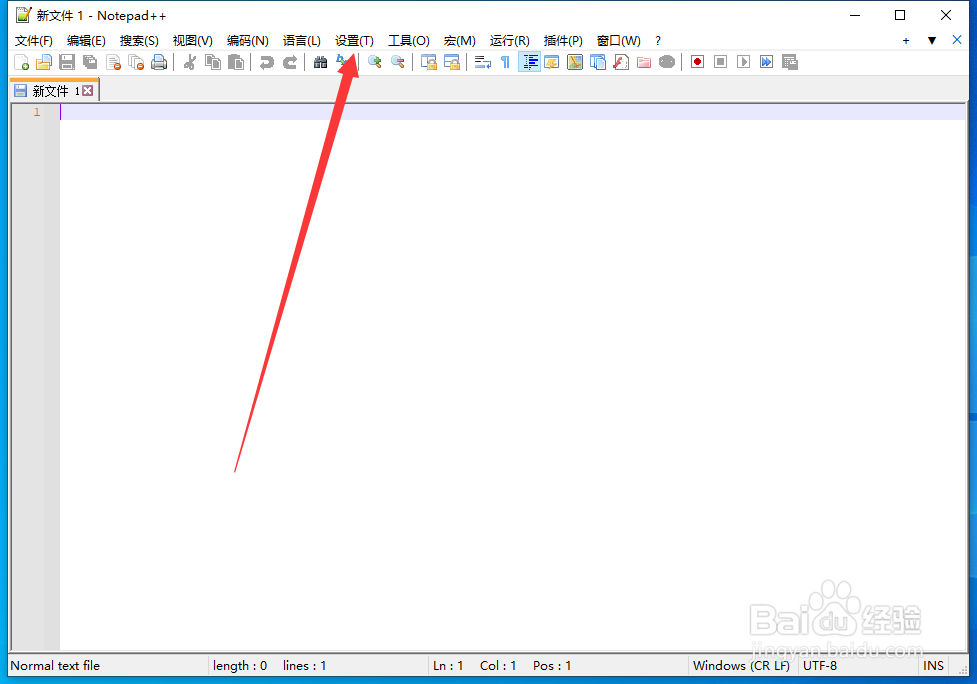Click the Open file folder icon
977x684 pixels.
(44, 62)
